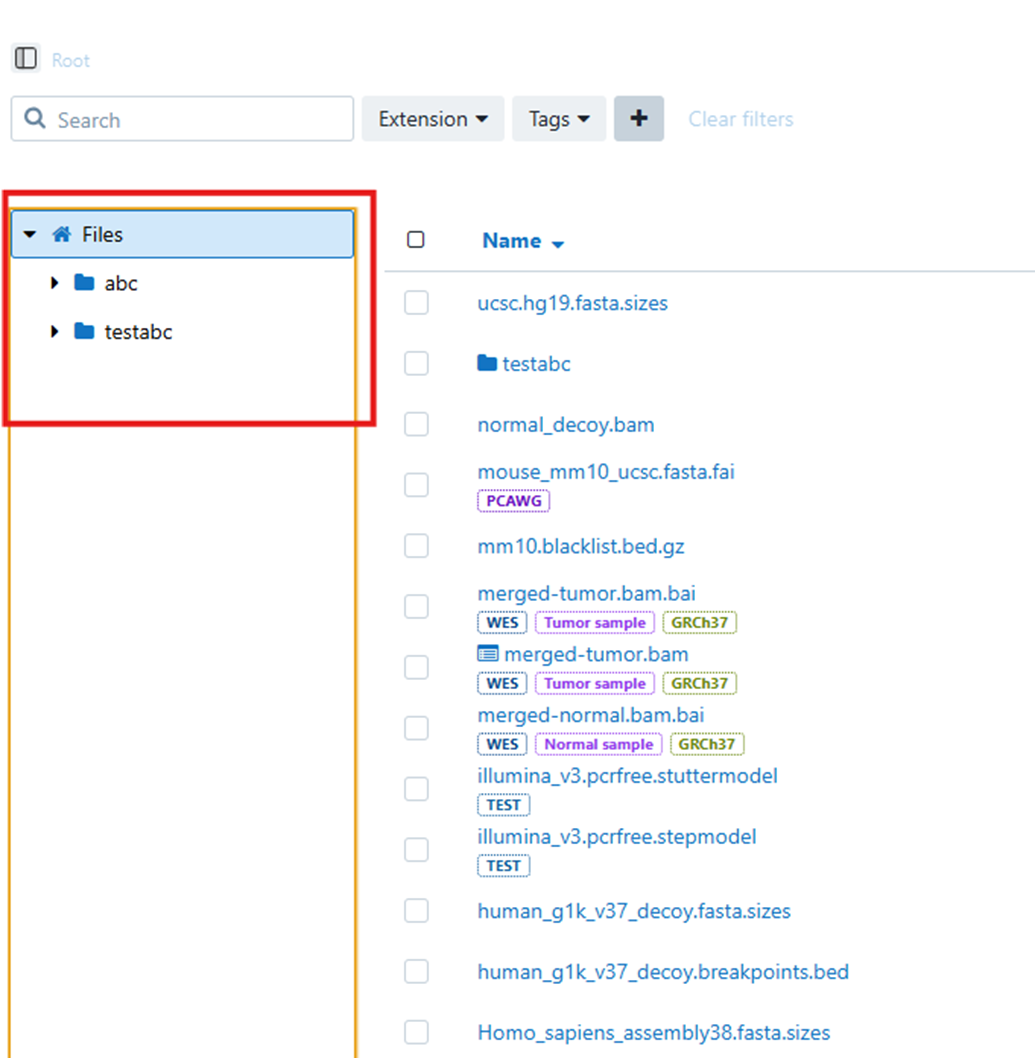Sort by the Name column header
Screen dimensions: 1035x1058
click(523, 241)
